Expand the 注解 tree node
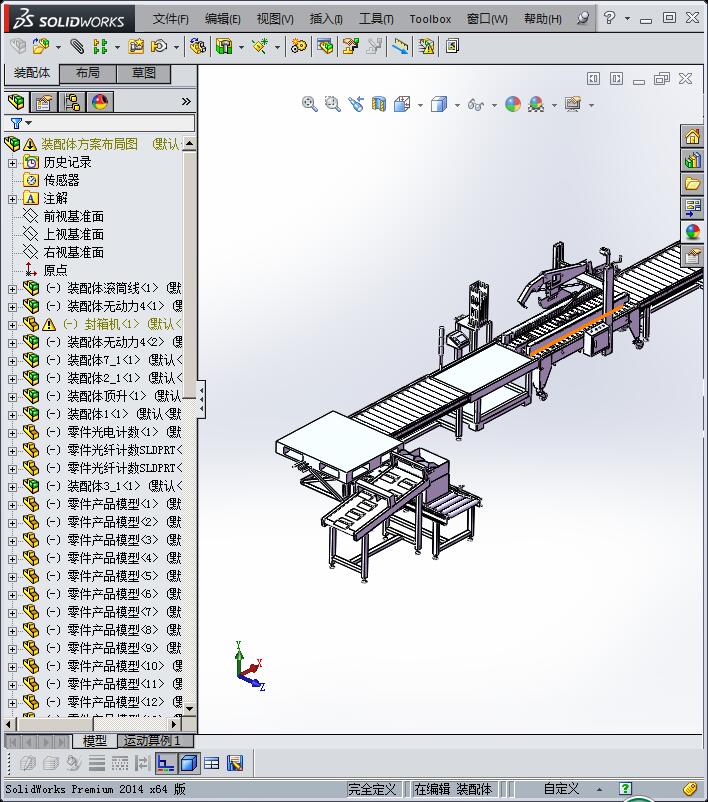Viewport: 708px width, 802px height. [12, 199]
